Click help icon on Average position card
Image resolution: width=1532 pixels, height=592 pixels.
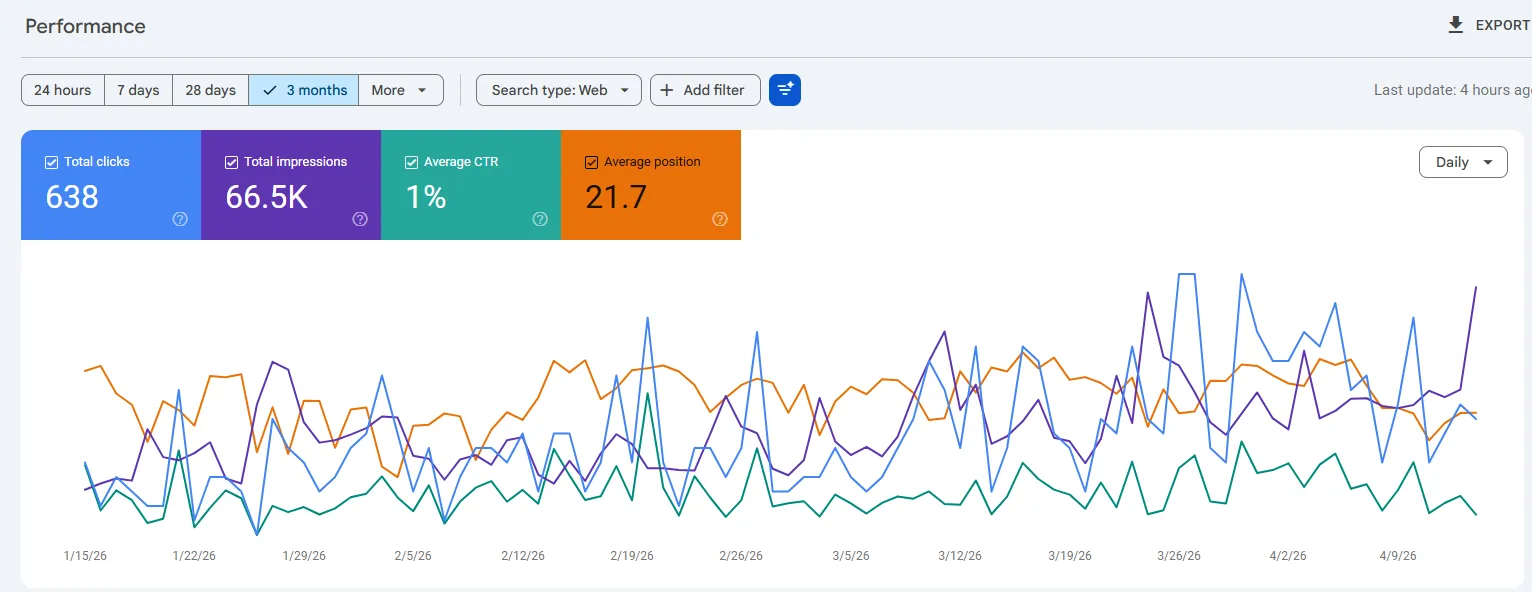(720, 219)
